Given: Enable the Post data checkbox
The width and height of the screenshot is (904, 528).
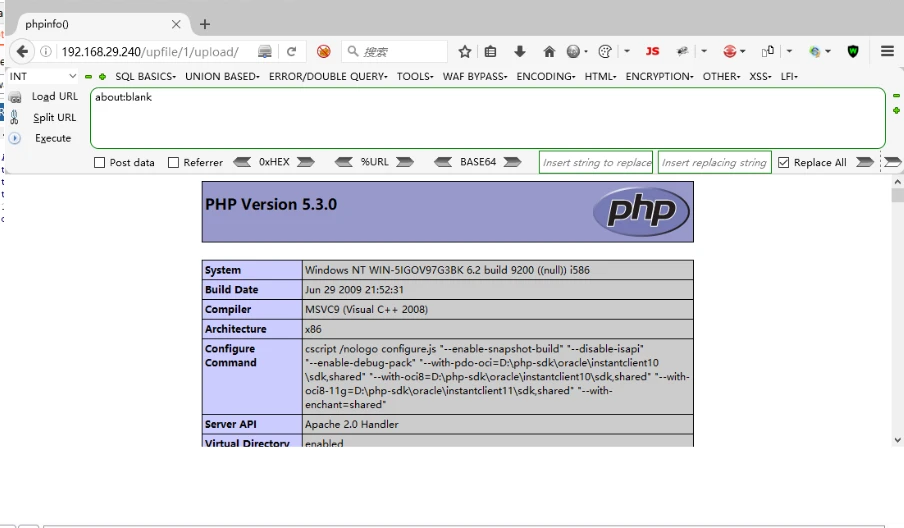Looking at the screenshot, I should [x=100, y=162].
